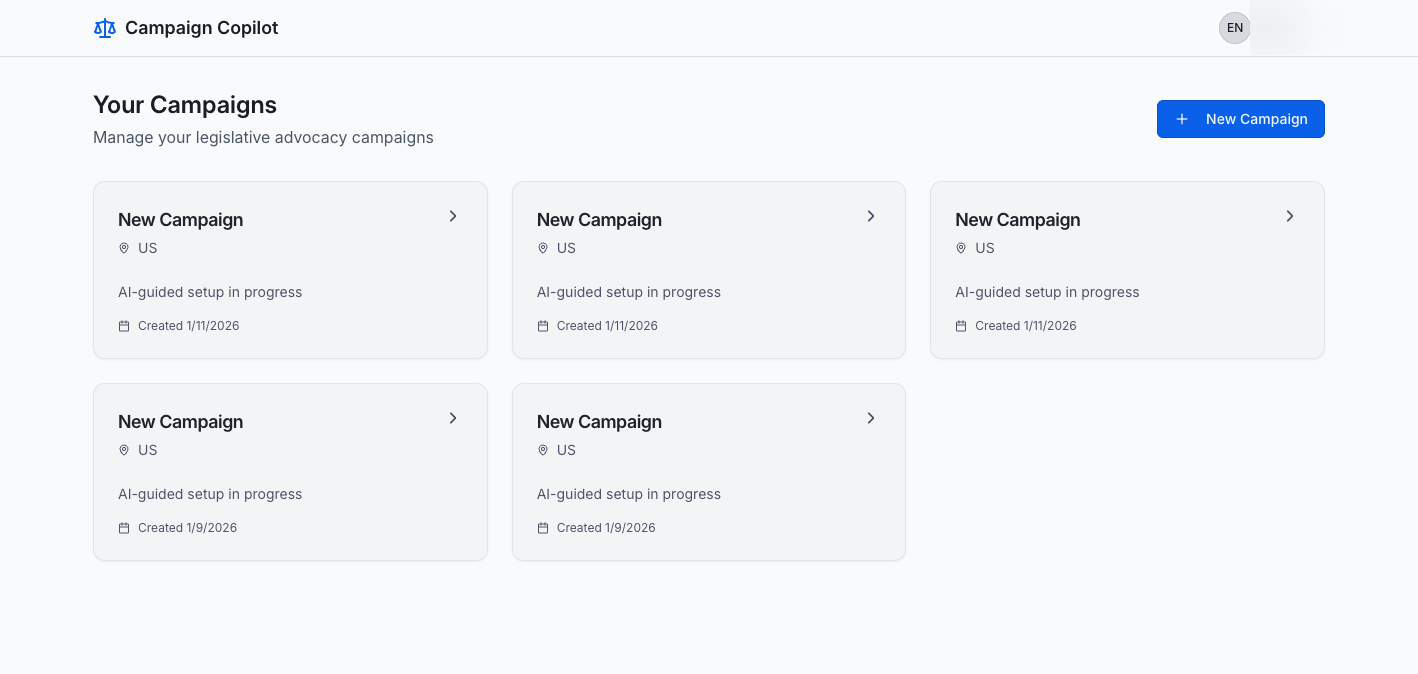
Task: Open the top-right campaign card's chevron arrow
Action: coord(1290,216)
